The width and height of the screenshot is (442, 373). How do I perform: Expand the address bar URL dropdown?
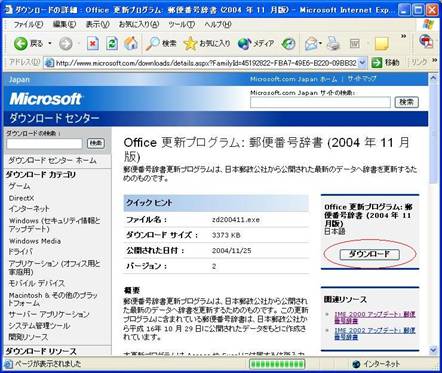click(362, 63)
